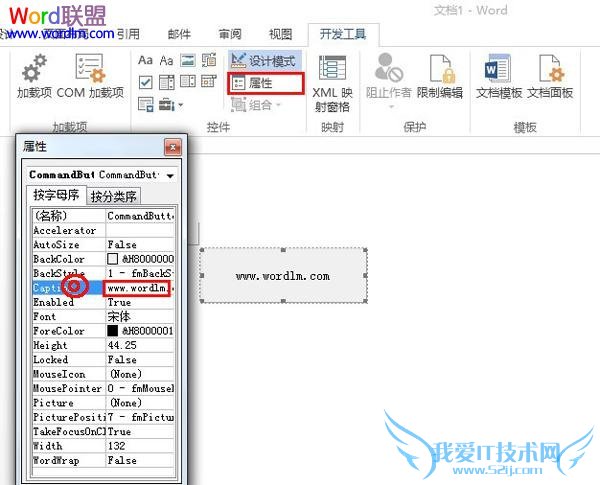Select AutoSize False value
This screenshot has height=485, width=600.
click(140, 245)
